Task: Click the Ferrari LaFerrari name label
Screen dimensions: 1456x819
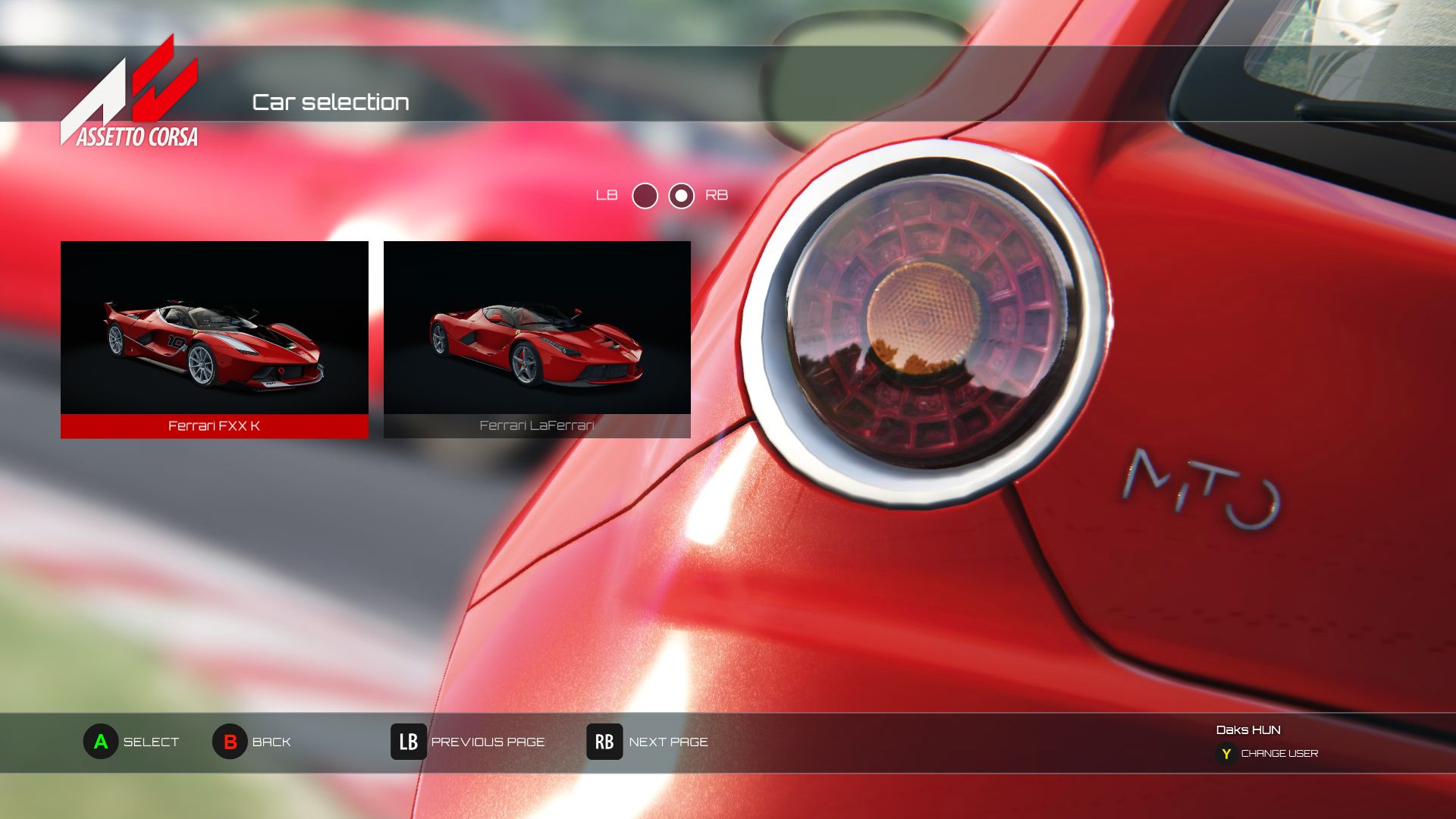Action: click(537, 426)
